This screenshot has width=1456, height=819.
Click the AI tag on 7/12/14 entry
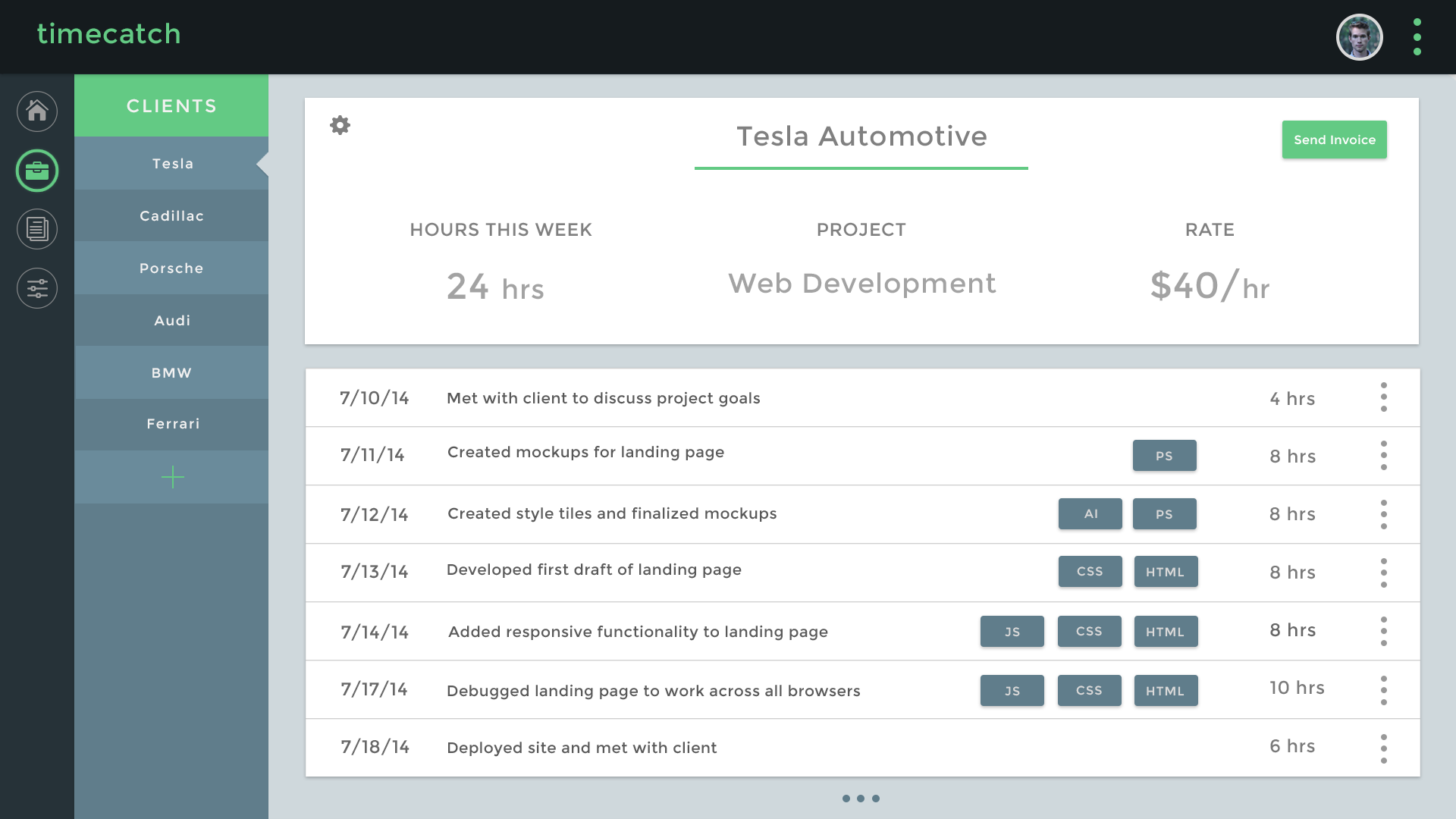click(1090, 514)
